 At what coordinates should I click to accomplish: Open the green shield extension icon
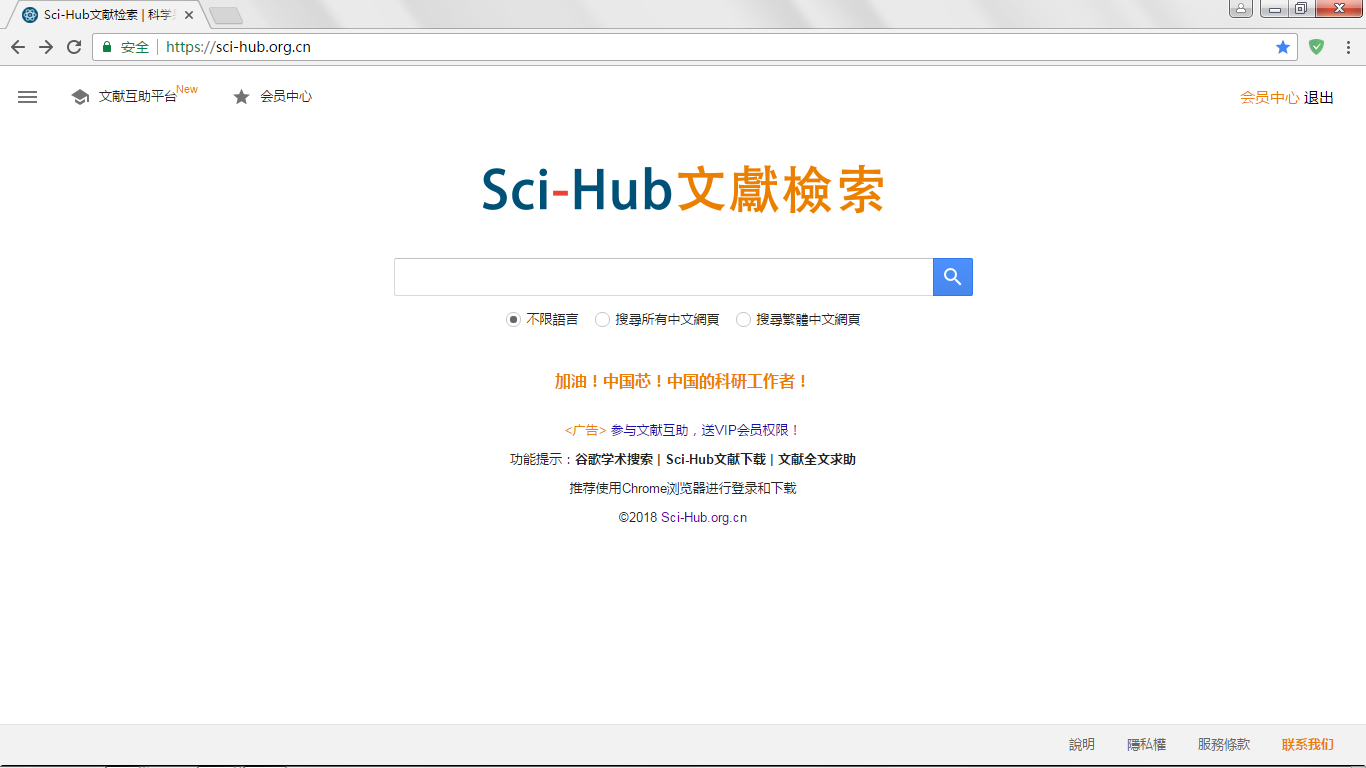[1315, 46]
